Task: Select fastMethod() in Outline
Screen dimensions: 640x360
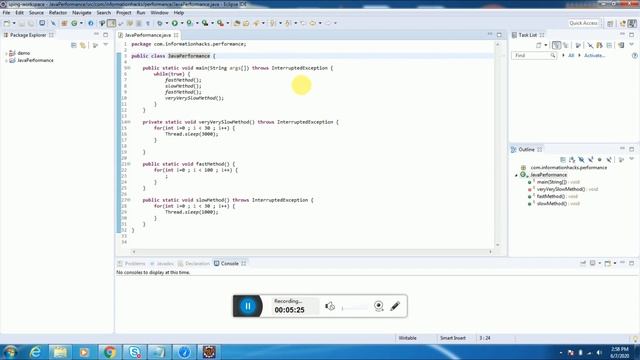Action: click(551, 196)
